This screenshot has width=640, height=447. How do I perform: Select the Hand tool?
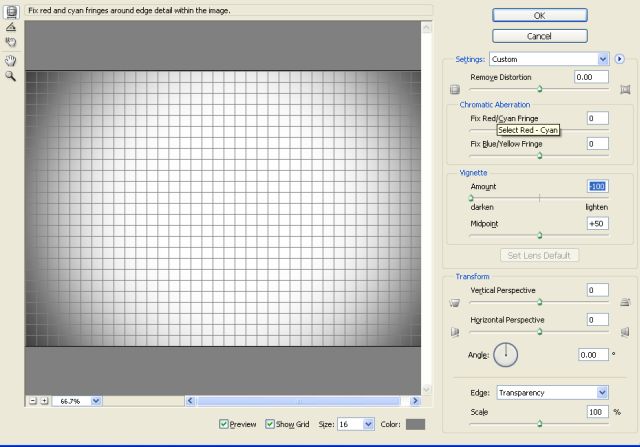(11, 61)
